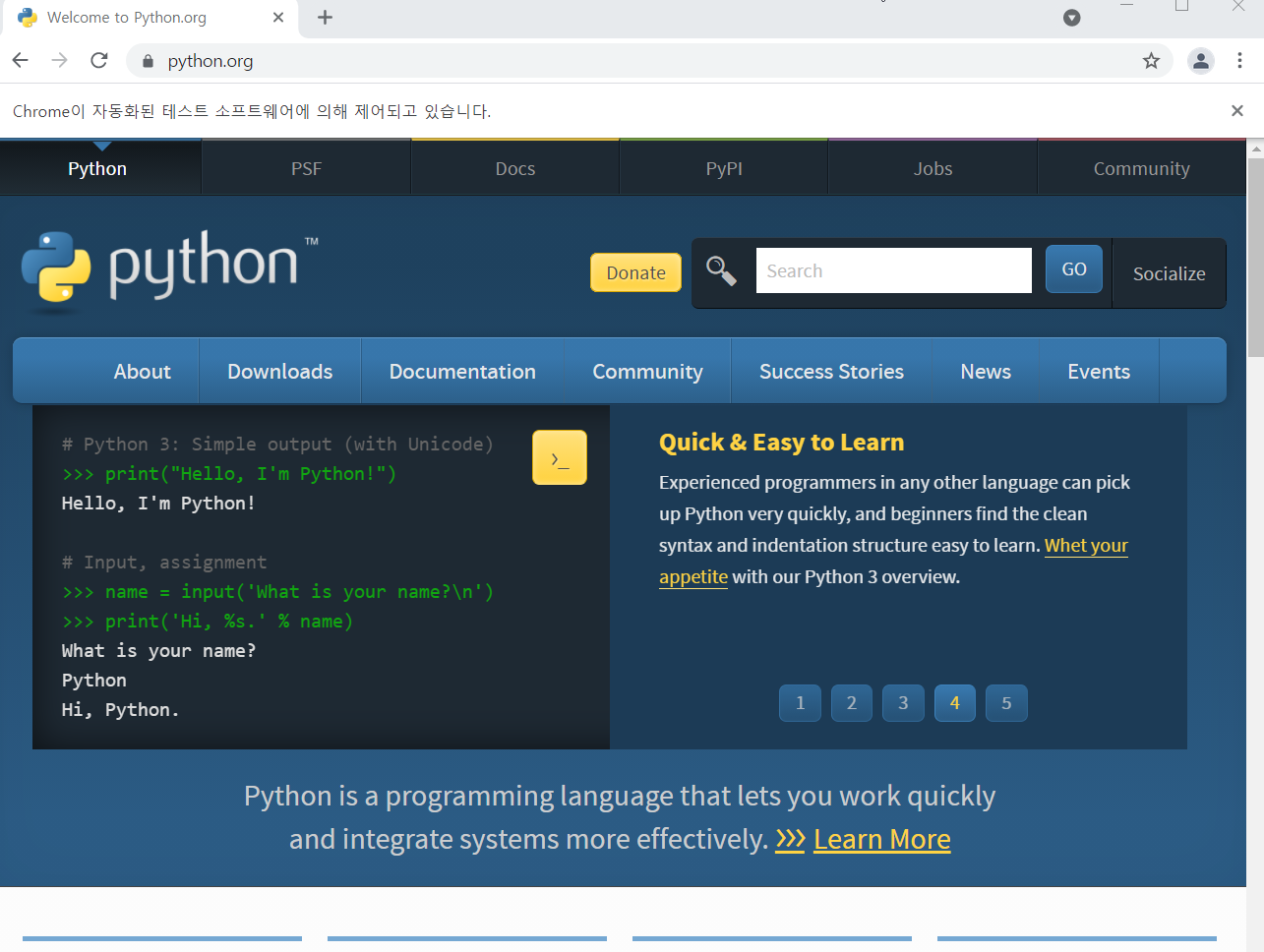Click the output line 'Hi, Python.'
This screenshot has width=1264, height=952.
coord(120,710)
